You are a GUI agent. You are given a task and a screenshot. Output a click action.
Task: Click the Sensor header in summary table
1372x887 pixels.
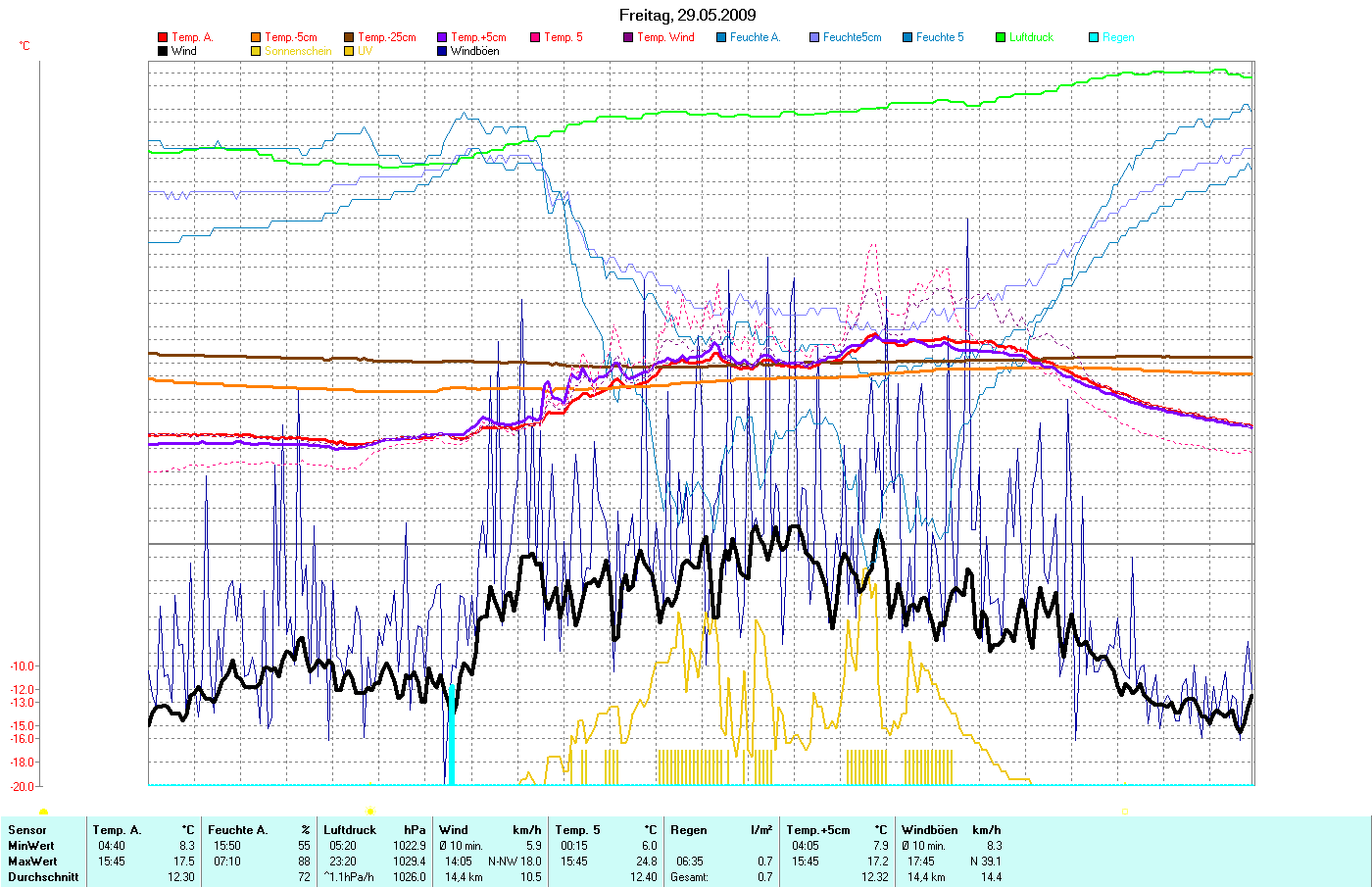pyautogui.click(x=27, y=830)
